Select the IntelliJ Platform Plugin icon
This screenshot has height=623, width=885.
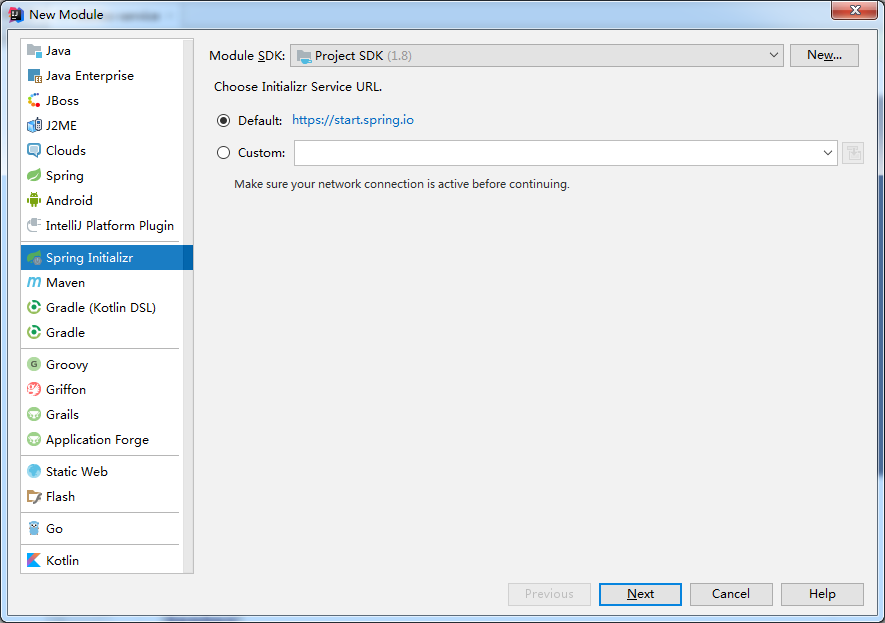pos(34,225)
